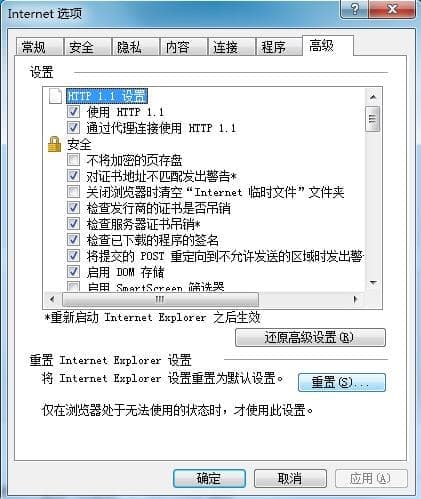Close the Internet 选项 dialog with X

392,9
